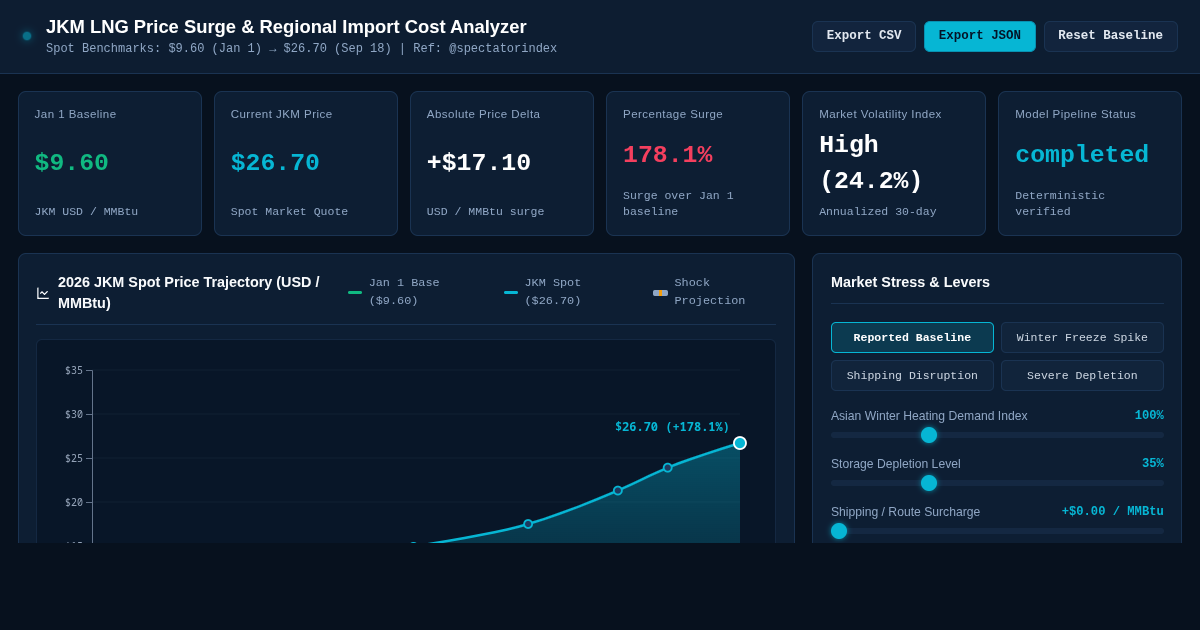Click the $26.70 (+178.1%) chart annotation
This screenshot has height=630, width=1200.
point(672,427)
